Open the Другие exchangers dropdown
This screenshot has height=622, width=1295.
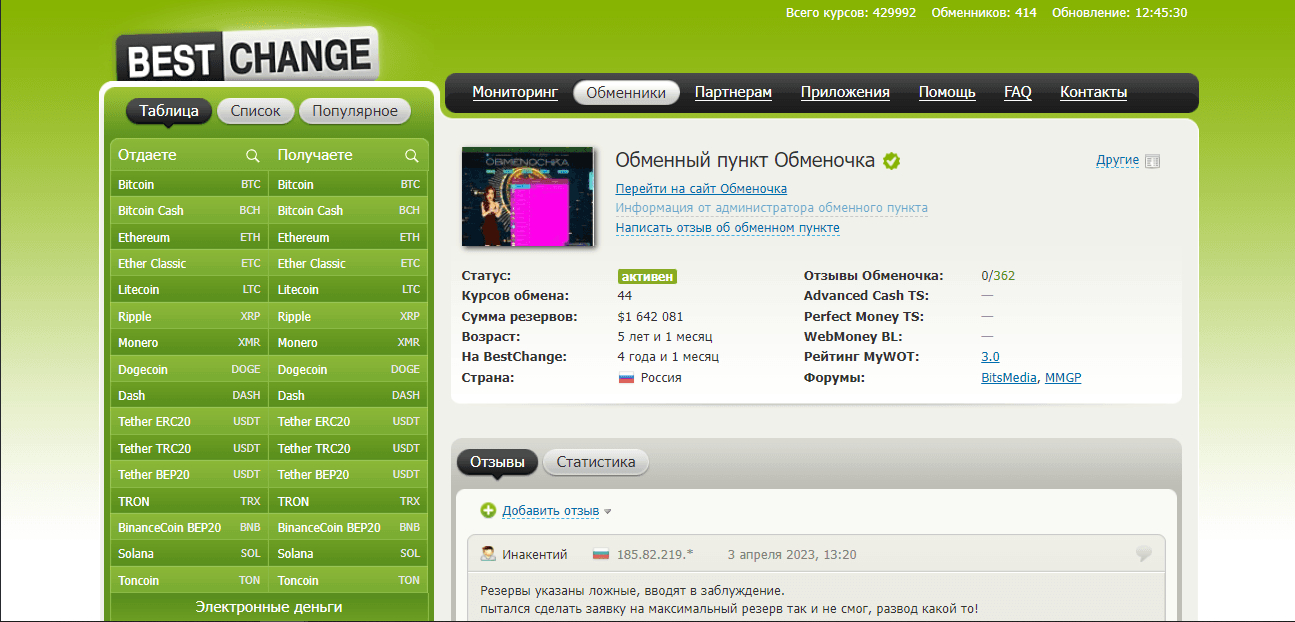1117,160
